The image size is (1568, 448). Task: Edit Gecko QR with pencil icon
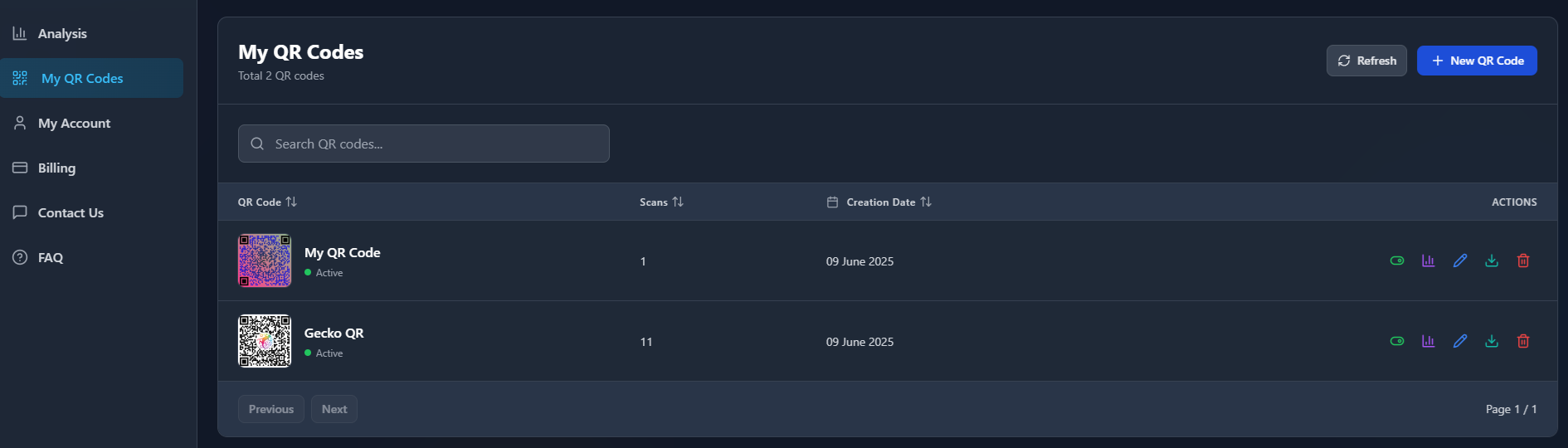coord(1460,341)
